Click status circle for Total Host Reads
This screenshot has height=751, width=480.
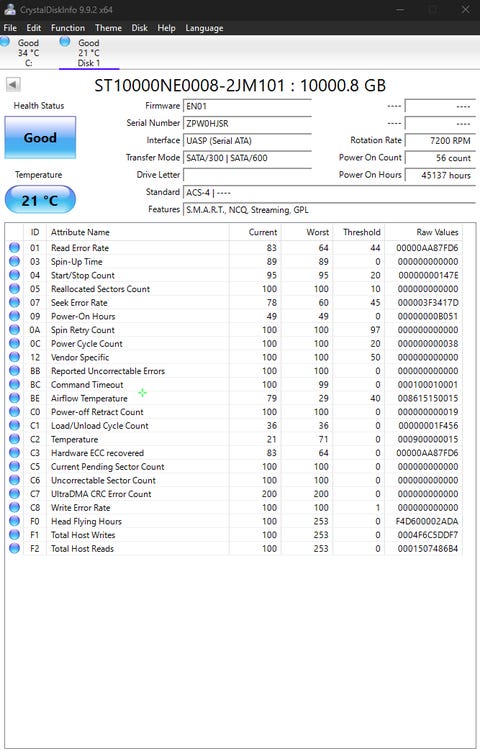(14, 548)
